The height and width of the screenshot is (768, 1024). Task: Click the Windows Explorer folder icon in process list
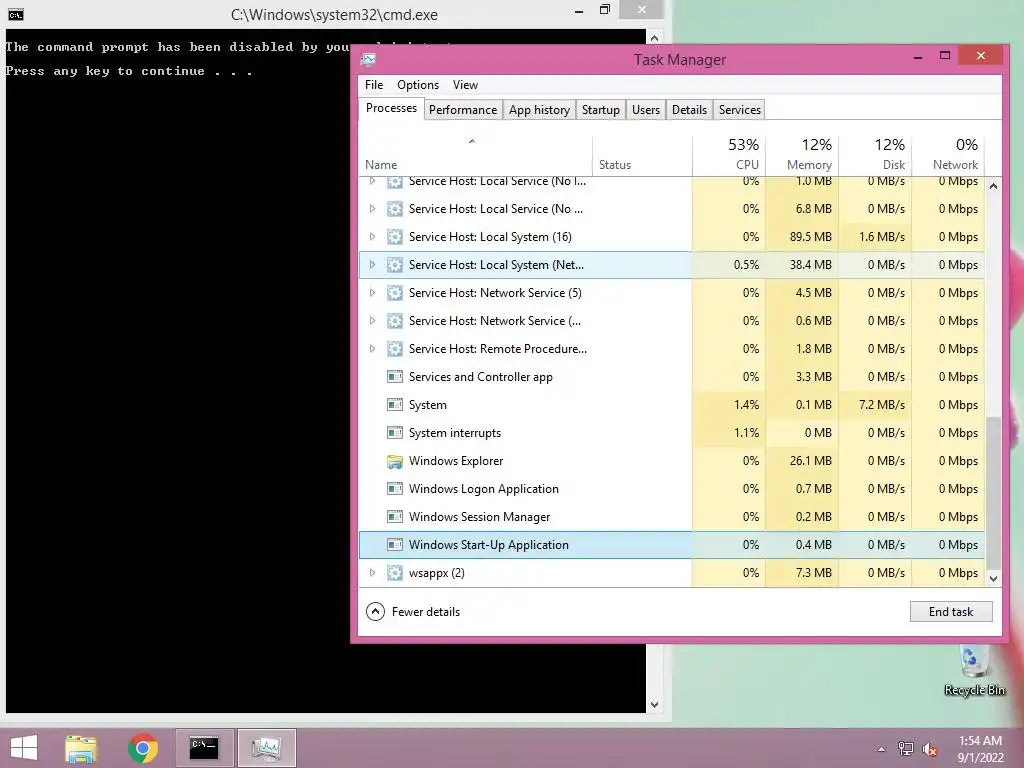[x=394, y=461]
